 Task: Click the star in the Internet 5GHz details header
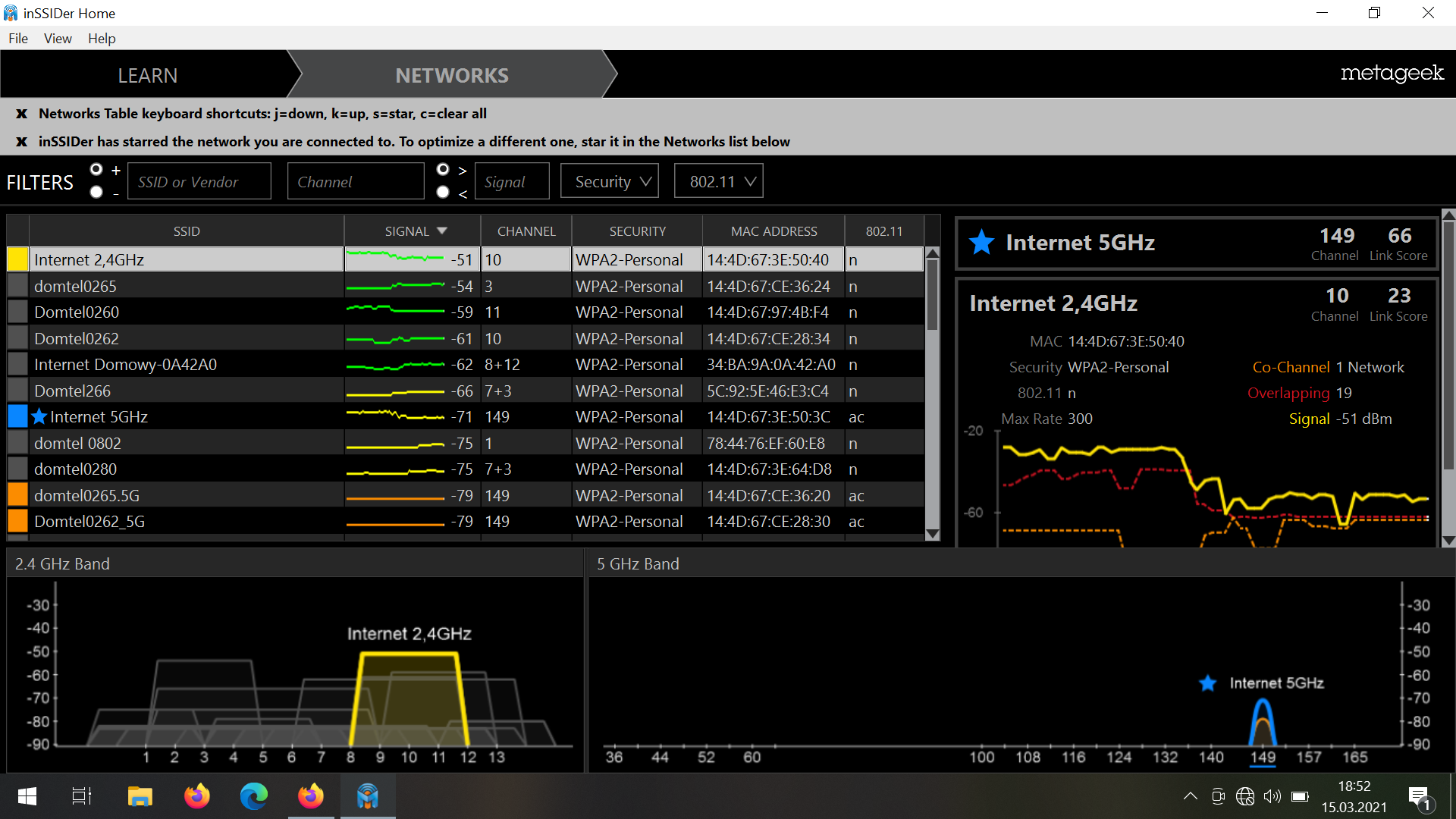(x=981, y=242)
